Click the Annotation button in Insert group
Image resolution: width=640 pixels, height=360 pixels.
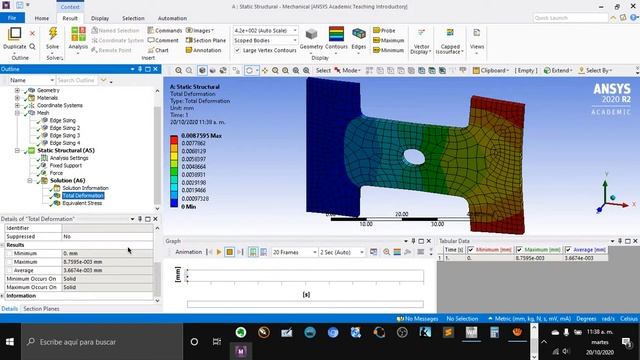point(203,50)
